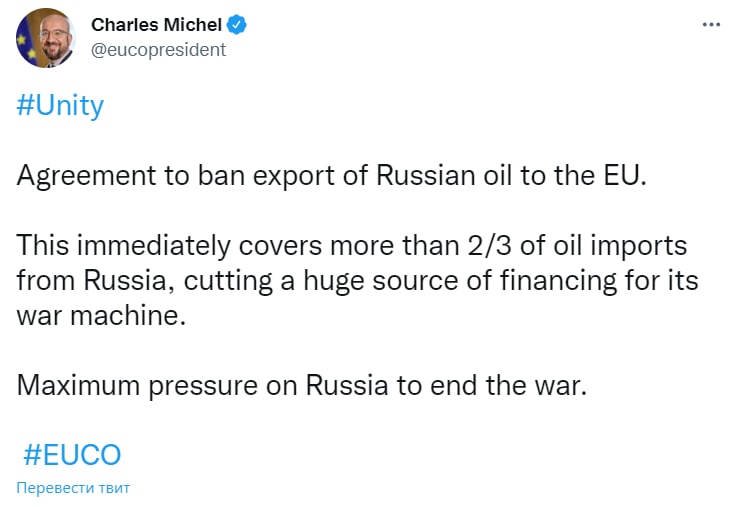The image size is (734, 507).
Task: Click the word "EU." ending the first sentence
Action: point(624,176)
